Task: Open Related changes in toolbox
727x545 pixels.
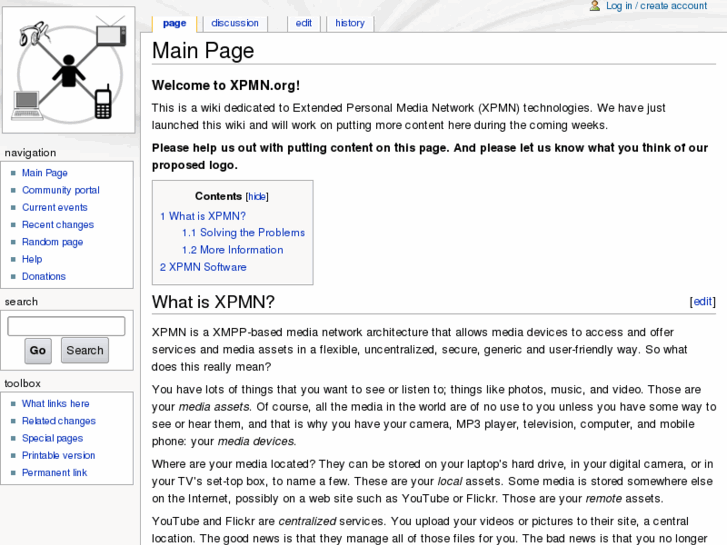Action: (x=59, y=421)
